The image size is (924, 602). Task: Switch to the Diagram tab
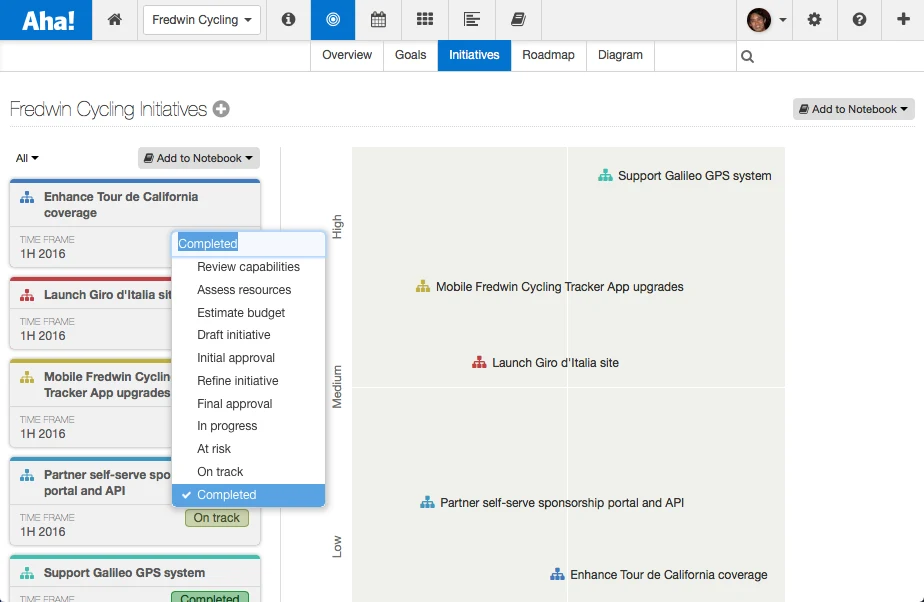pos(620,55)
